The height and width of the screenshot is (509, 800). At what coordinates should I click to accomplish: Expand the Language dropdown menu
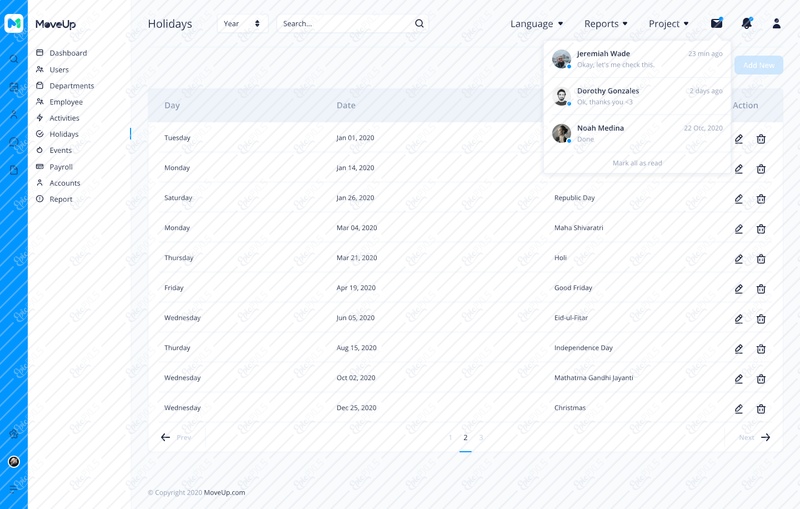coord(536,23)
